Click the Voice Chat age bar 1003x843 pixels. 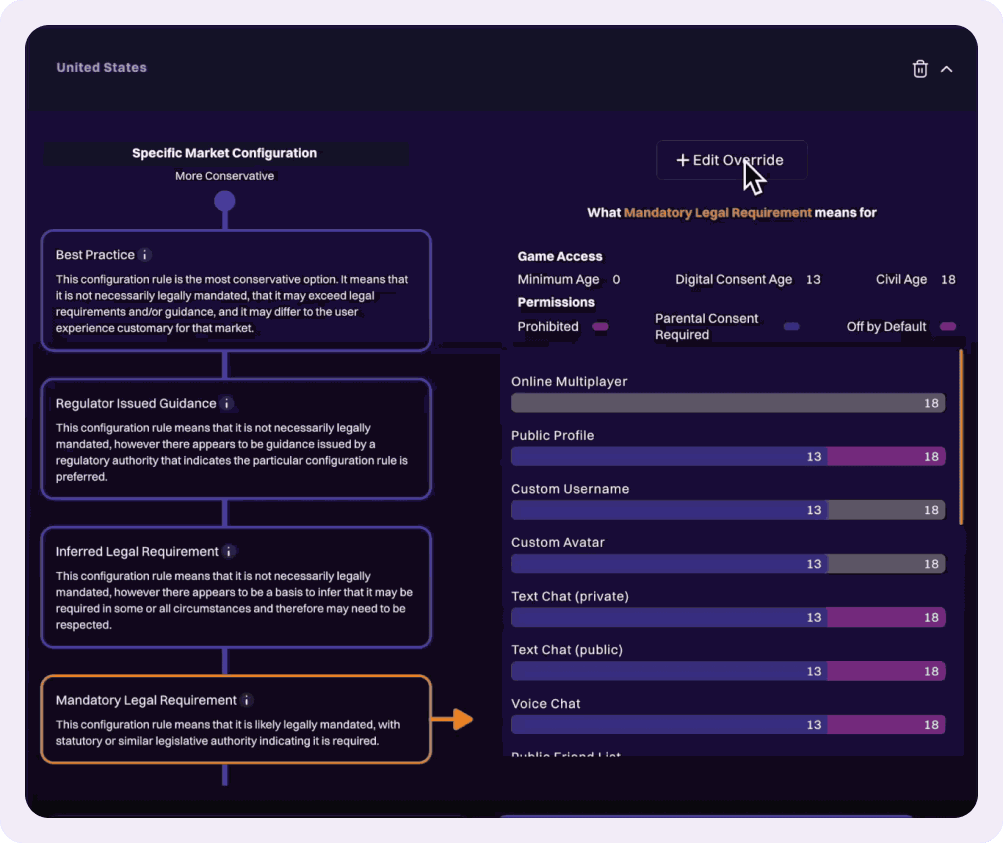tap(727, 725)
